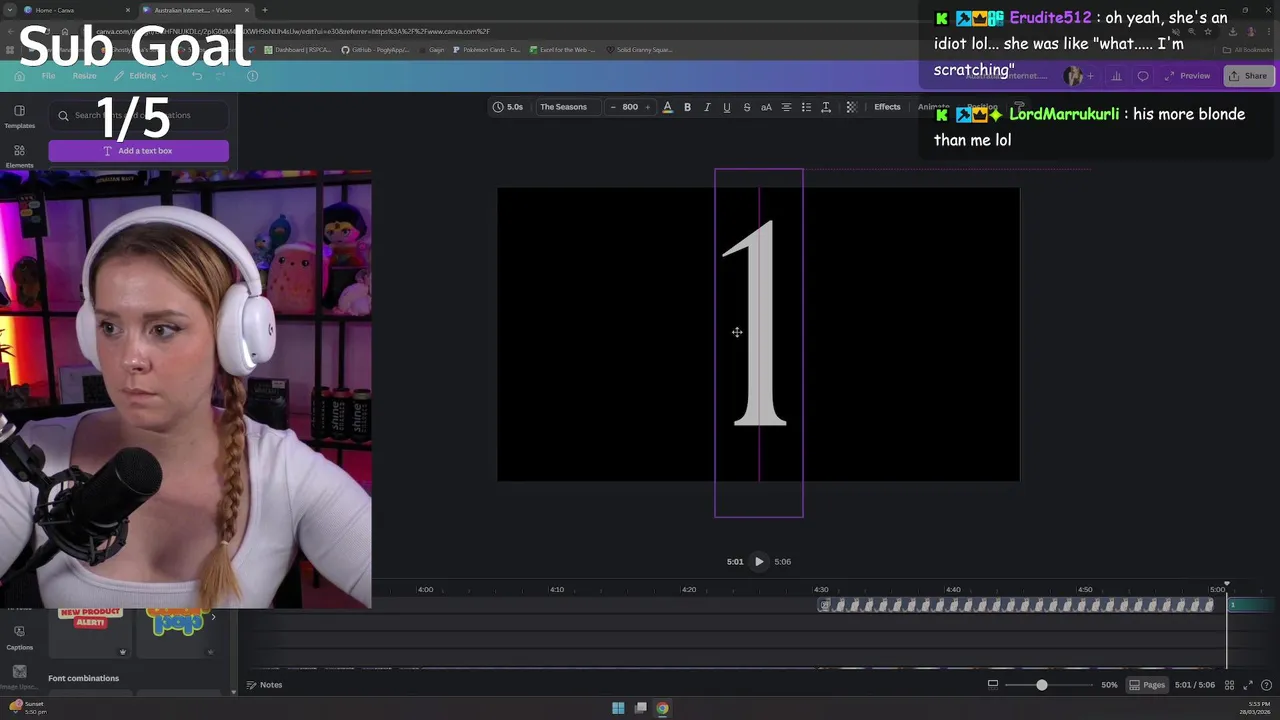The height and width of the screenshot is (720, 1280).
Task: Open the comments icon in header
Action: [1143, 76]
